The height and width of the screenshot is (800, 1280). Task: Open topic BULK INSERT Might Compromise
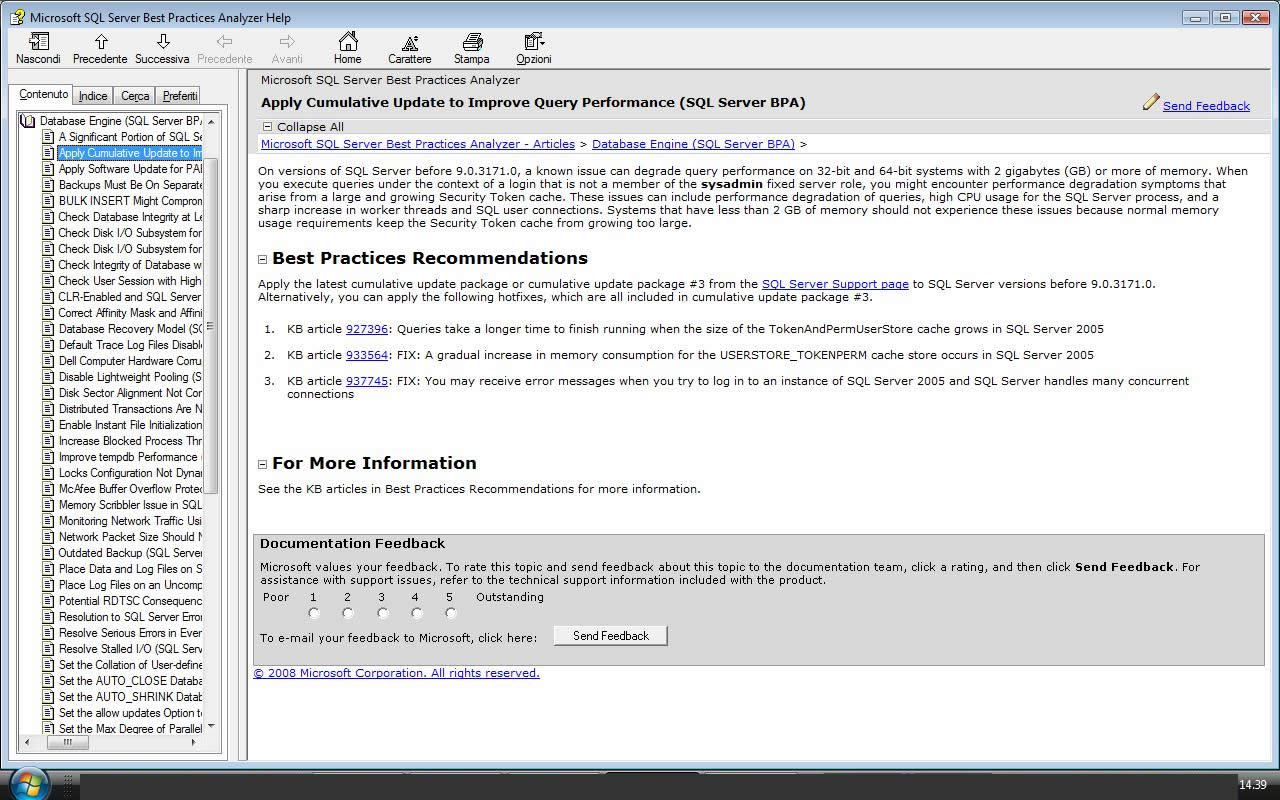point(130,201)
